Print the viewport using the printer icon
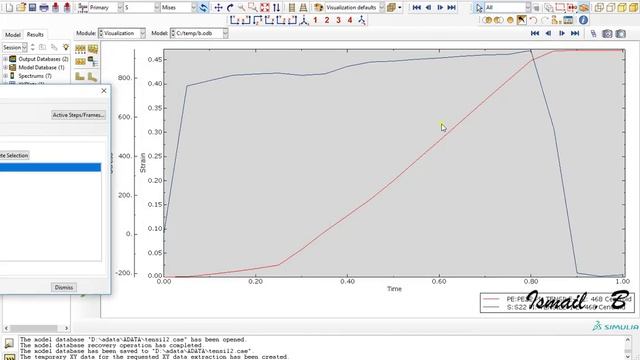This screenshot has width=640, height=360. tap(44, 7)
